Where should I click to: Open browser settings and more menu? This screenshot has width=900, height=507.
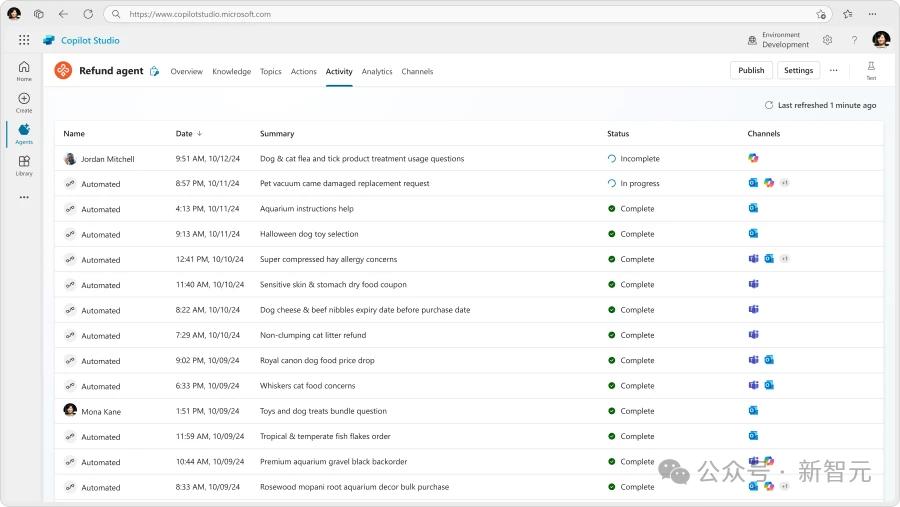872,14
